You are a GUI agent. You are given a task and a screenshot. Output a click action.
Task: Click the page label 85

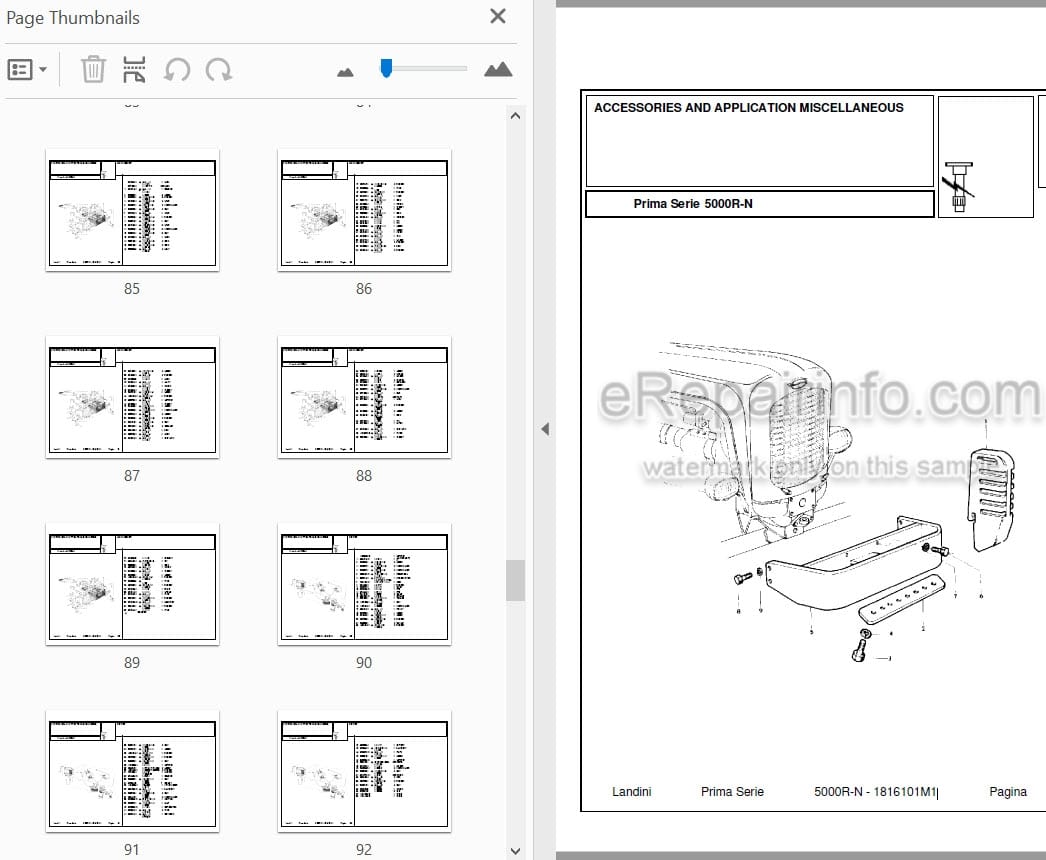pyautogui.click(x=132, y=289)
